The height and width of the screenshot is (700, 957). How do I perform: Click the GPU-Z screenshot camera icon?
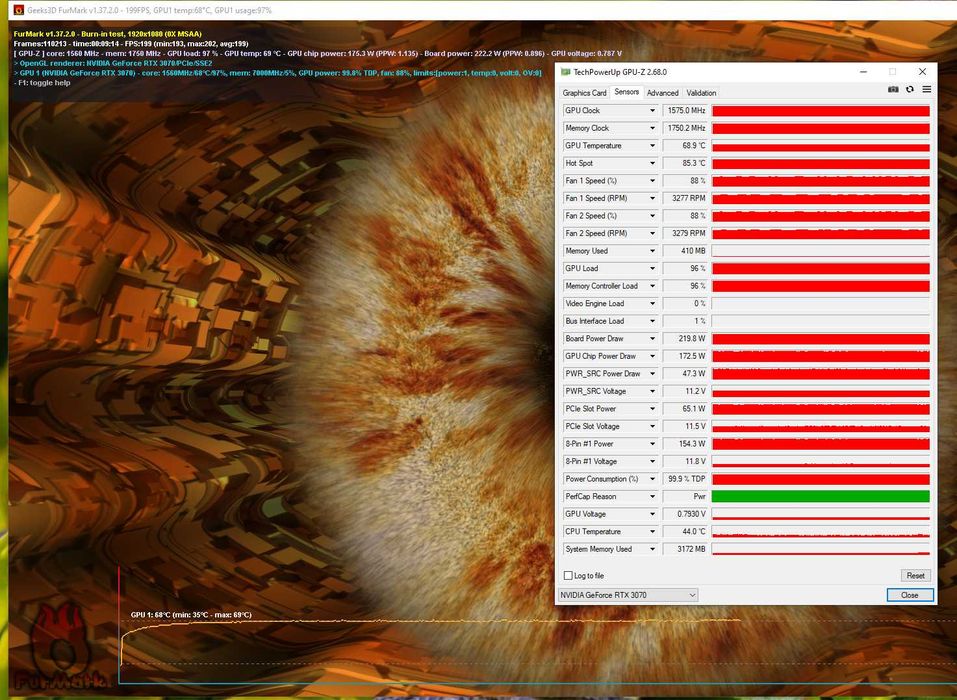[x=893, y=89]
